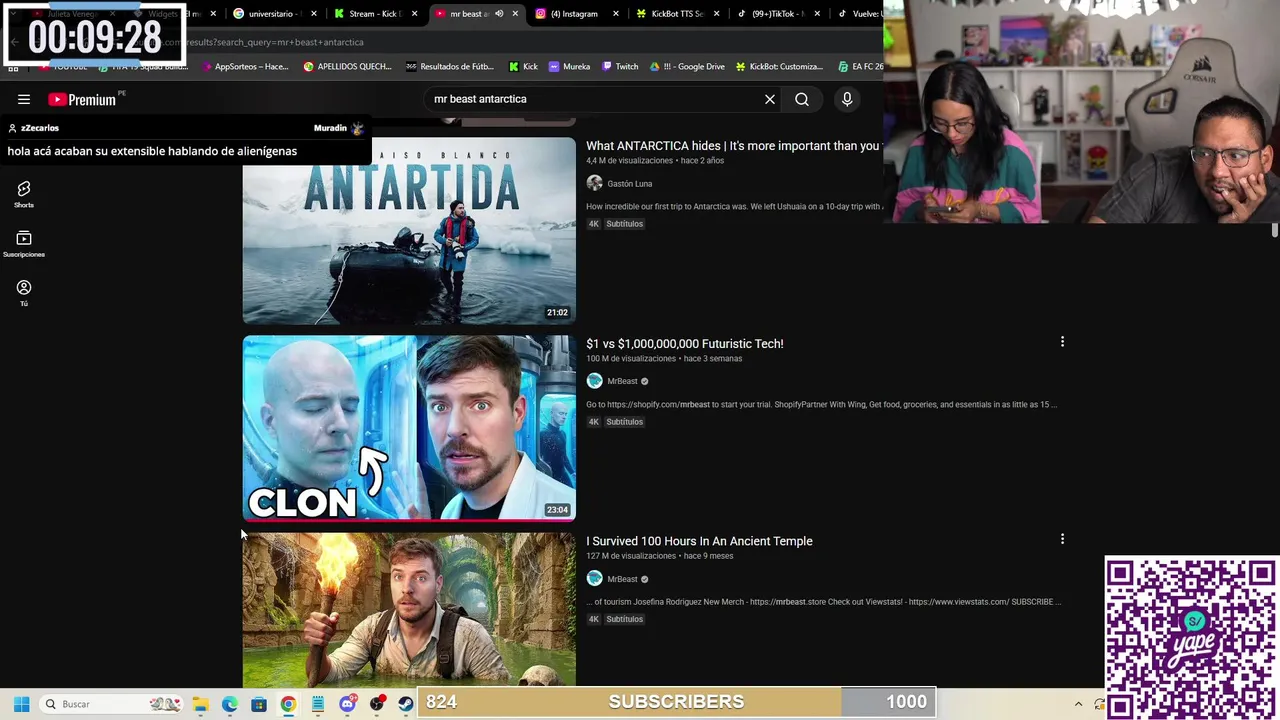The height and width of the screenshot is (720, 1280).
Task: Open Steam from the taskbar
Action: (x=406, y=704)
